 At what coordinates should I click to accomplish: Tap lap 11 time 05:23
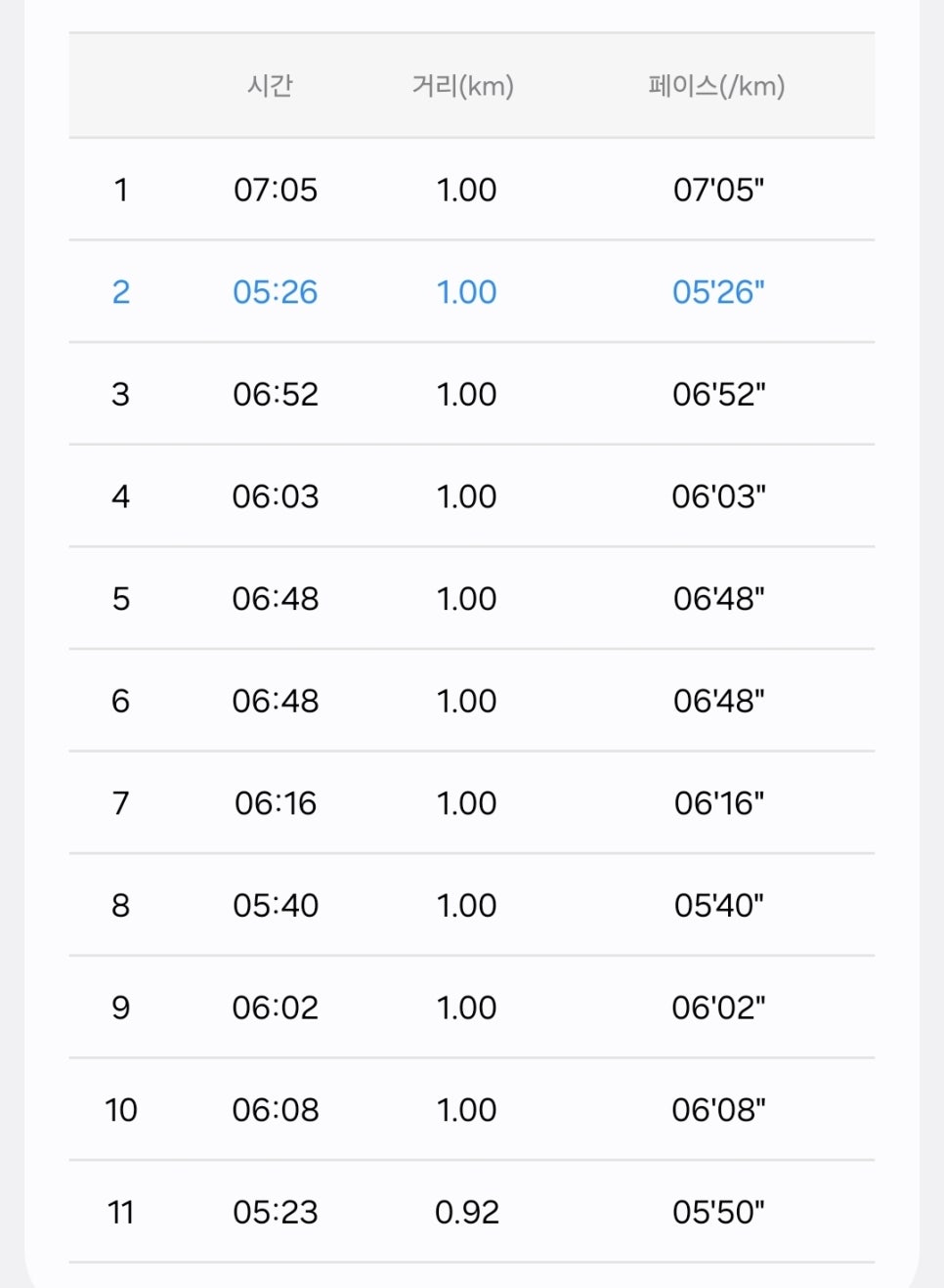(276, 1212)
